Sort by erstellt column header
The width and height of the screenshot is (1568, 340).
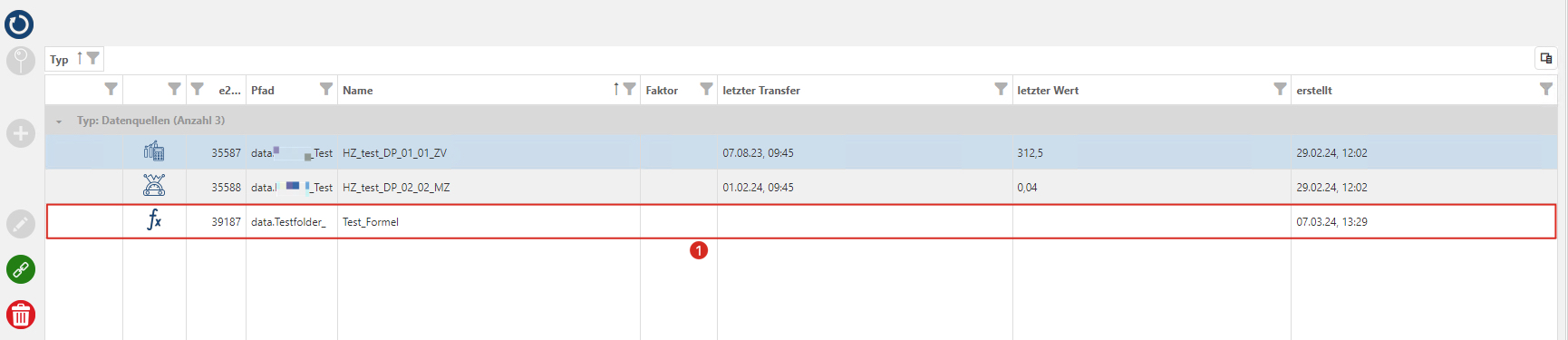(1314, 91)
